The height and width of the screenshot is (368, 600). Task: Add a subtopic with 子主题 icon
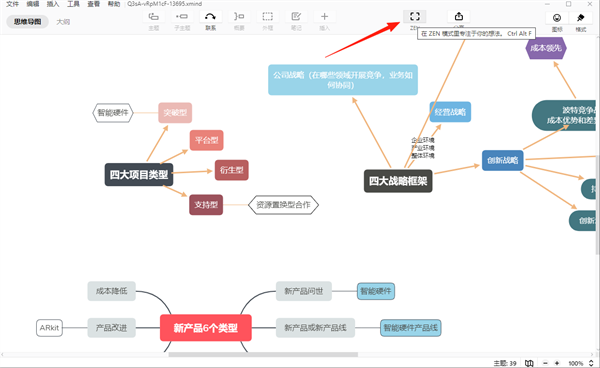(x=182, y=16)
